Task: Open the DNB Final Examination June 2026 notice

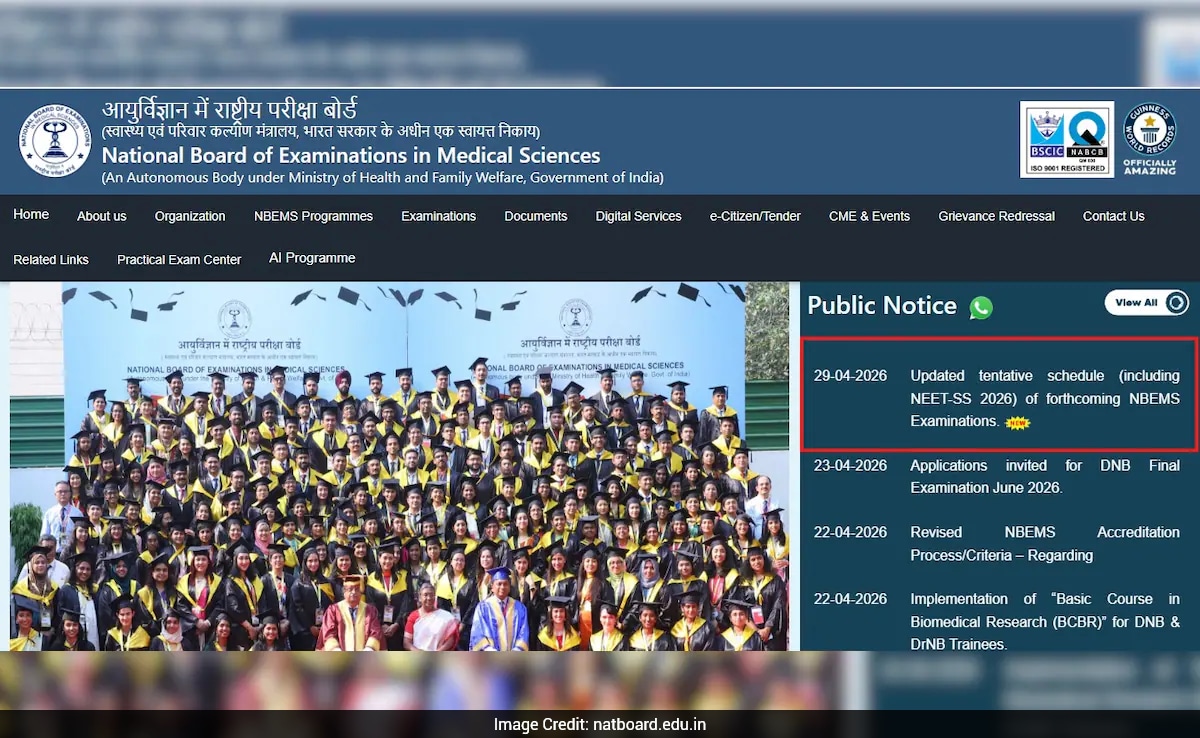Action: (x=1044, y=476)
